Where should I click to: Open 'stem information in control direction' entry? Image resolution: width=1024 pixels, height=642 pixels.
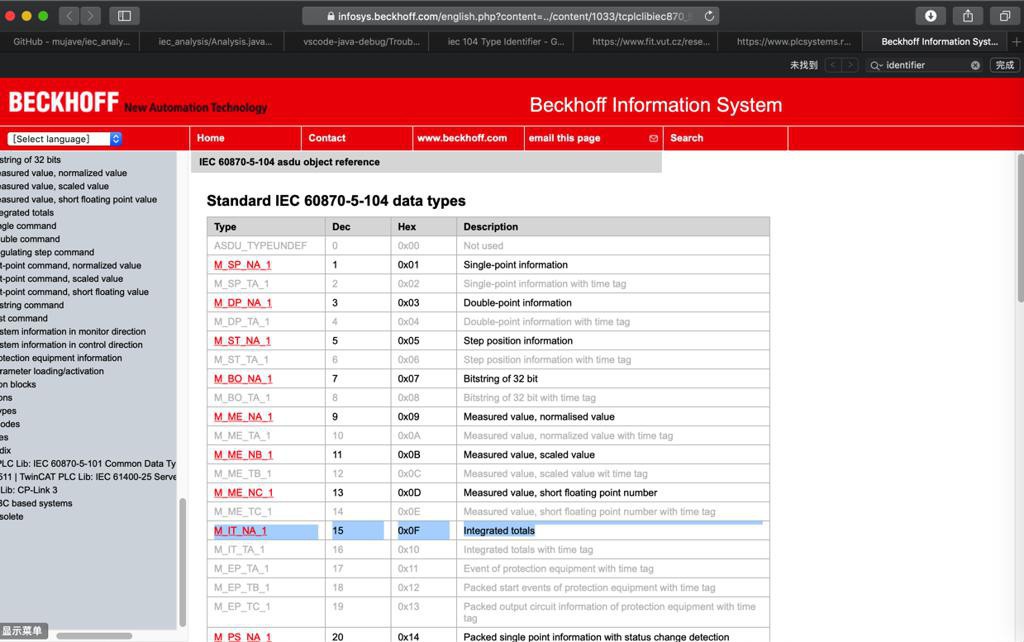(x=71, y=344)
